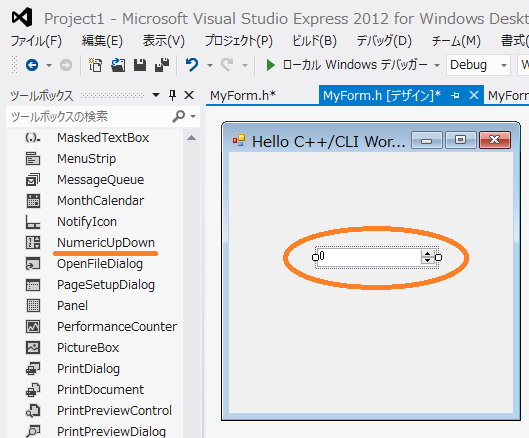Open the チーム(M) menu

(x=456, y=41)
